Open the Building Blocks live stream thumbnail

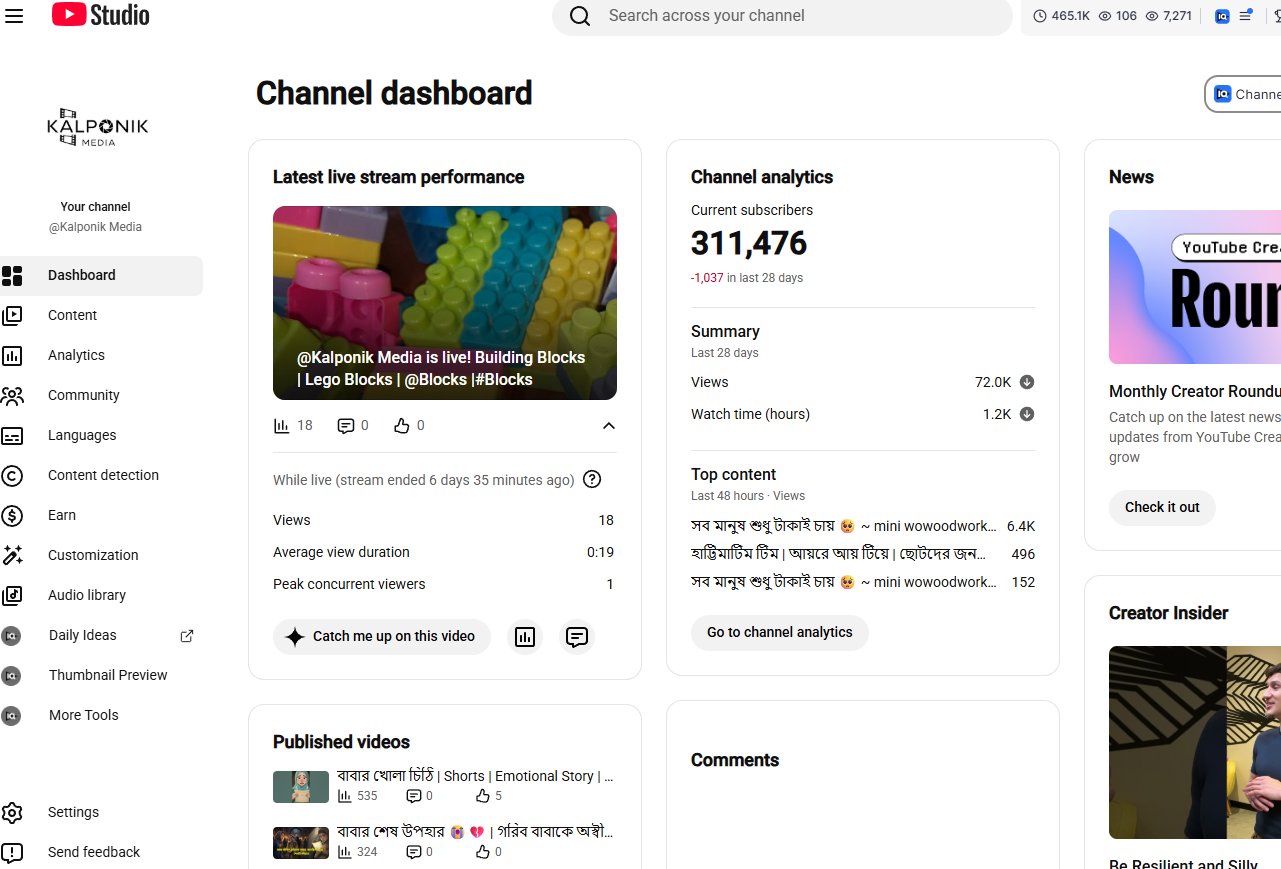coord(445,303)
